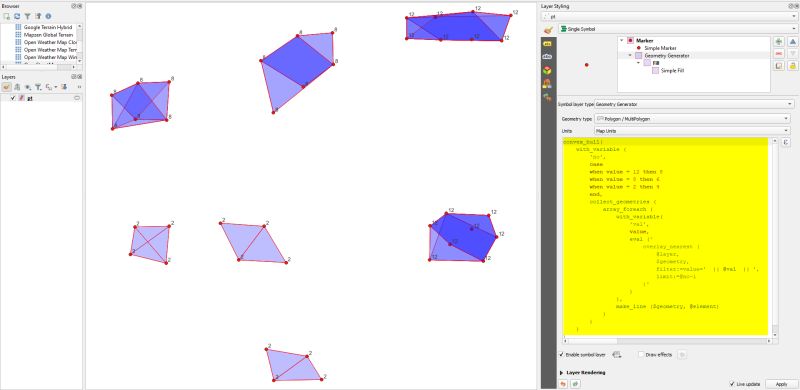Refresh the Browser panel
The height and width of the screenshot is (390, 800).
click(x=17, y=16)
